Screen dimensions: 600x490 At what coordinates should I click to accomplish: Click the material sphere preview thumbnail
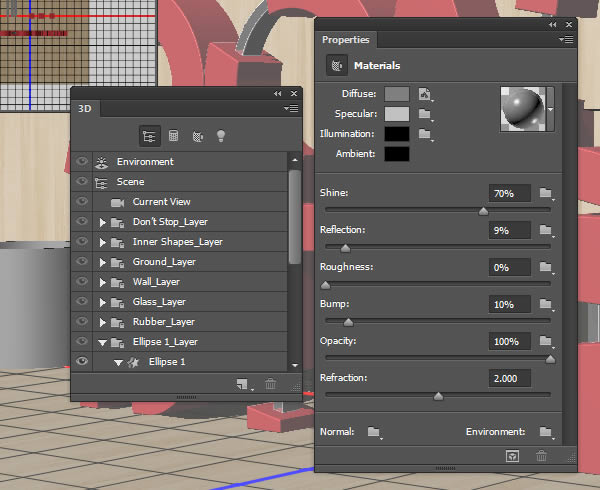[x=523, y=109]
